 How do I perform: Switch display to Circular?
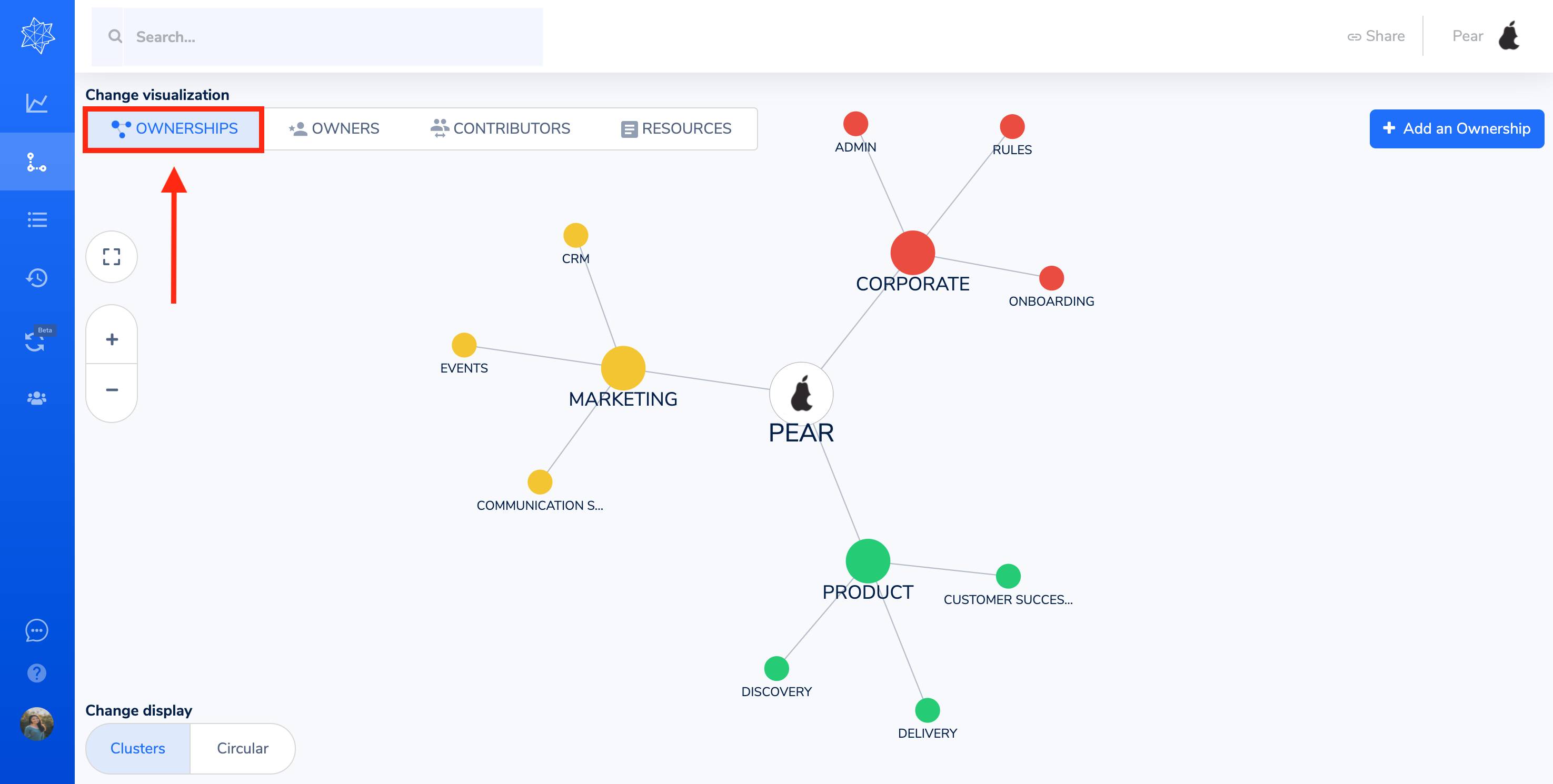coord(242,748)
